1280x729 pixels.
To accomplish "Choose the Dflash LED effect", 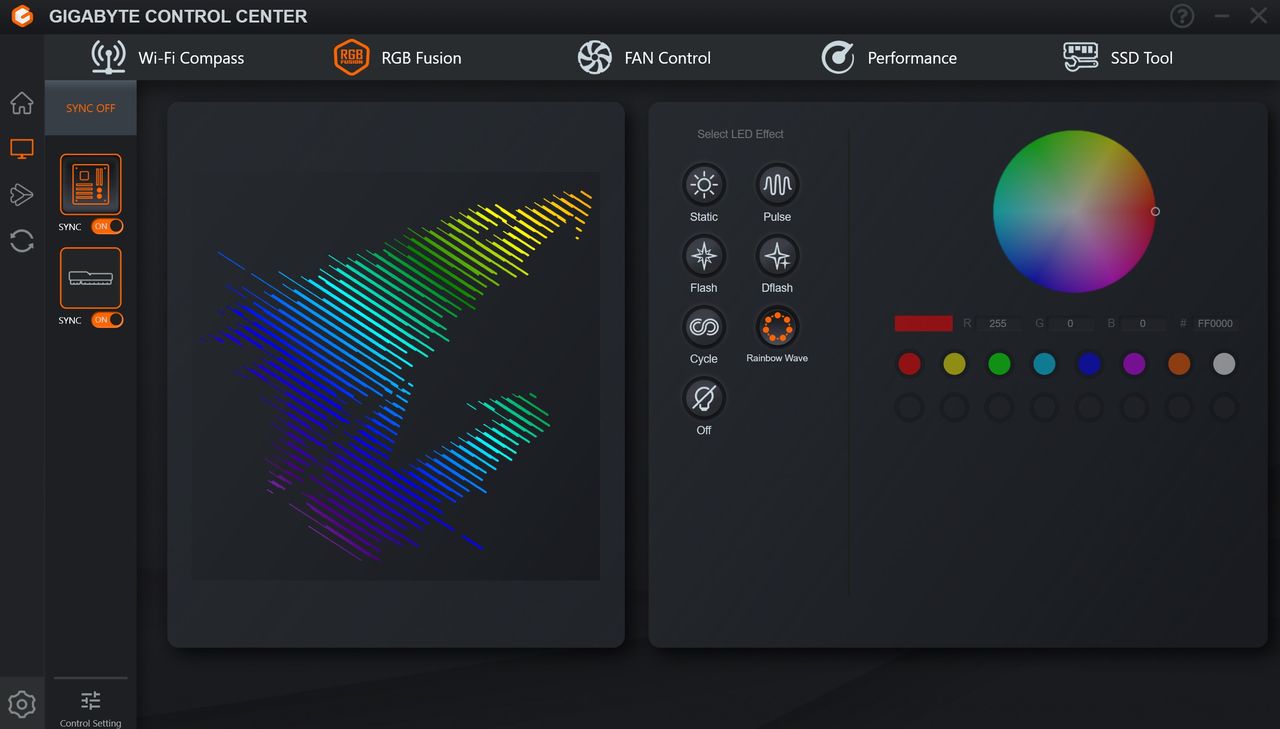I will coord(777,256).
